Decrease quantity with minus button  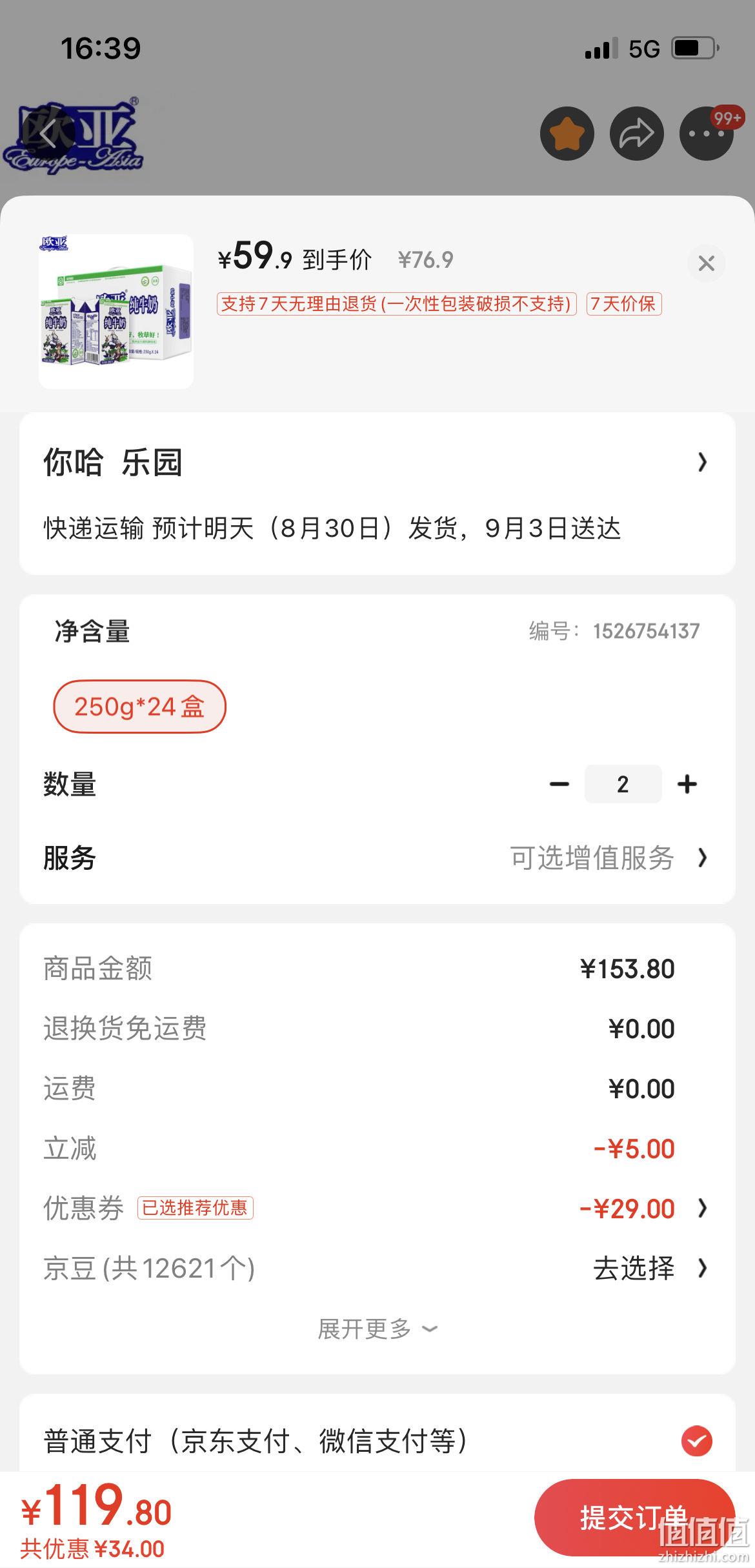pos(559,784)
